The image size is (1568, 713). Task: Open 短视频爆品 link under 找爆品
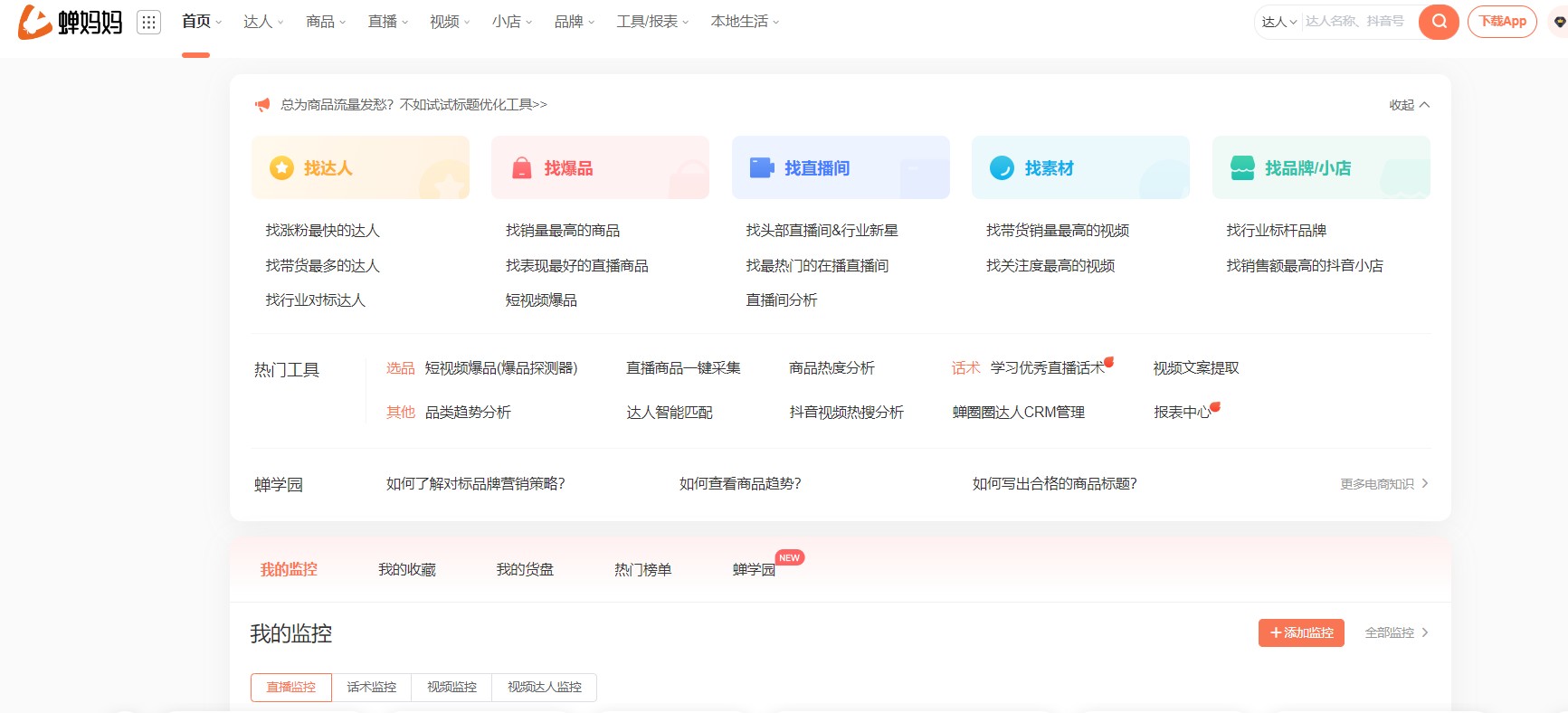point(541,299)
